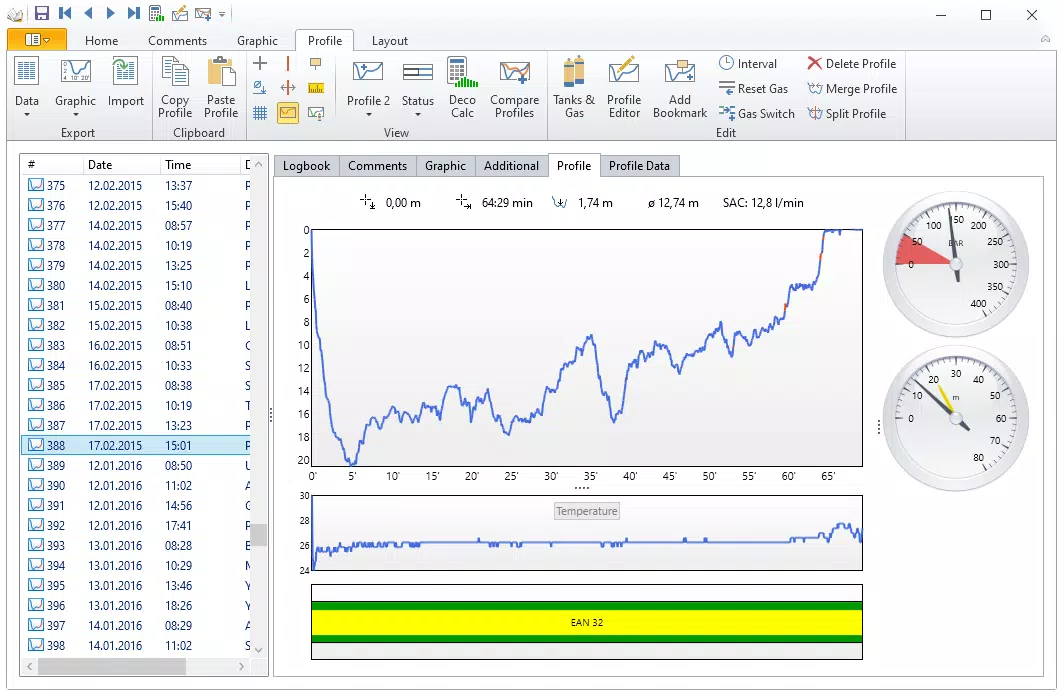Select dive 389 dated 12.01.2016
The image size is (1063, 696).
138,466
